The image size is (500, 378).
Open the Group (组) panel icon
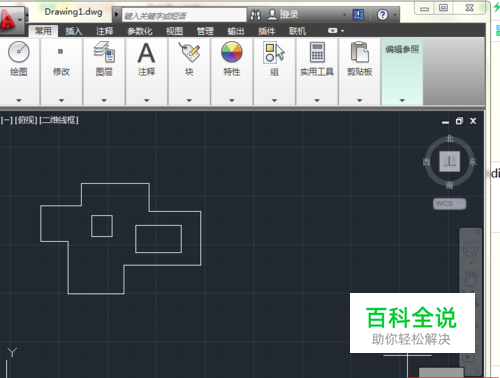point(274,52)
